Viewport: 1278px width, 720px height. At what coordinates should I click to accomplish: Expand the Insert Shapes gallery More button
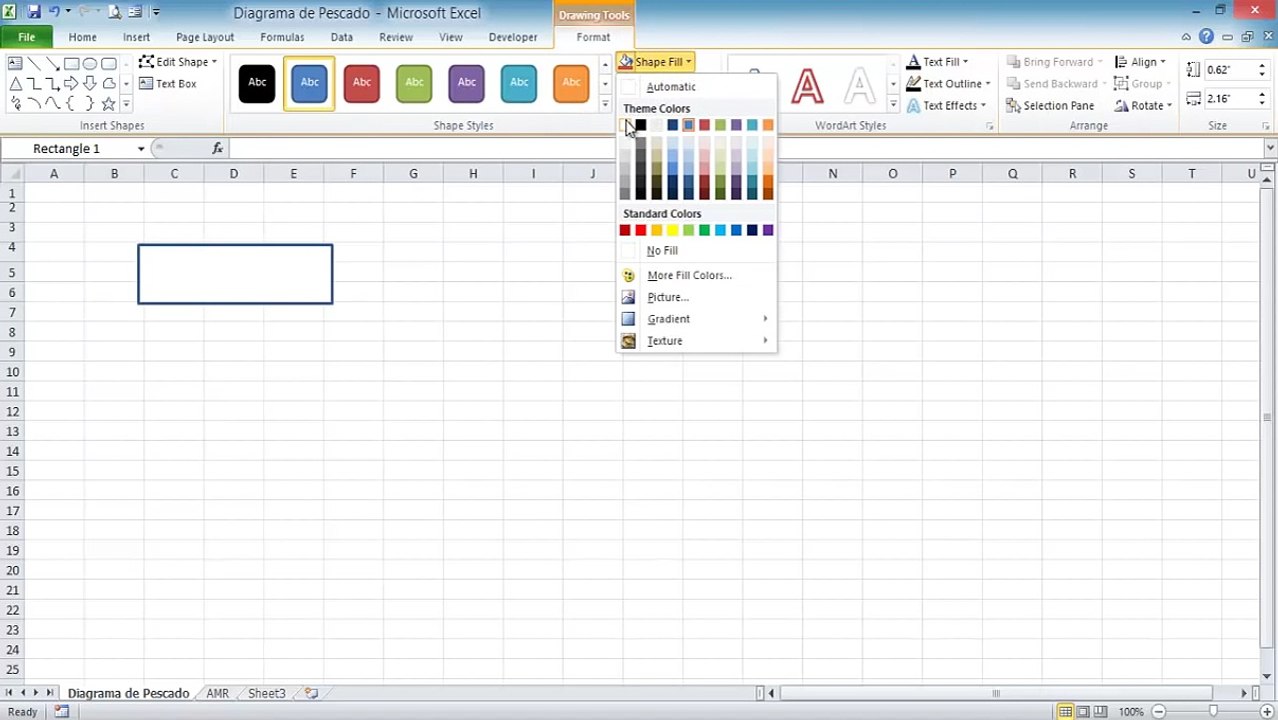(126, 104)
